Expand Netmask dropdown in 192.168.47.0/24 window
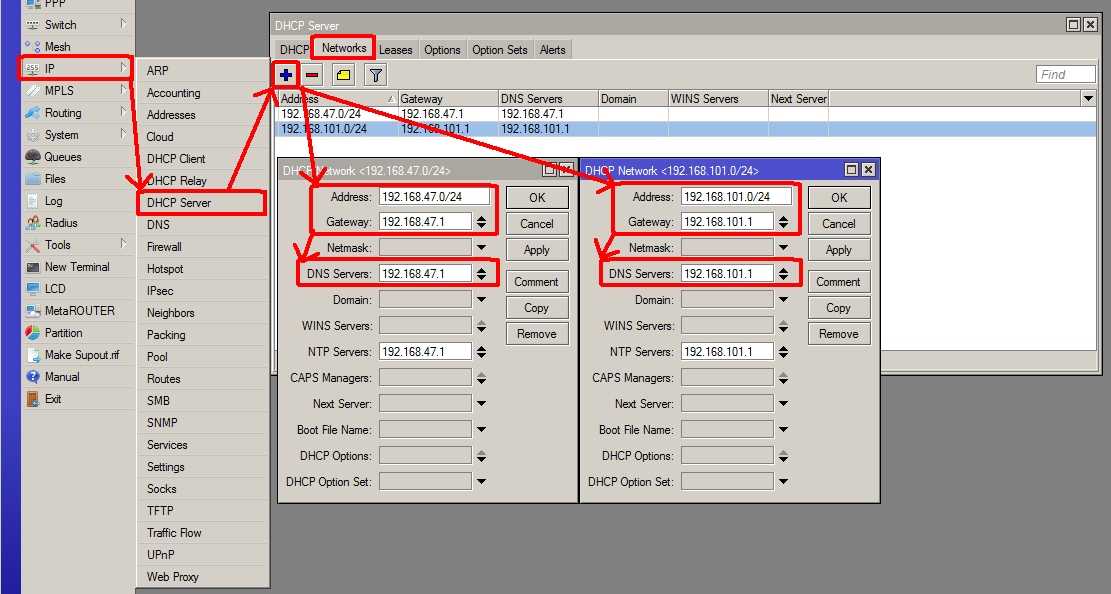Viewport: 1111px width, 594px height. pos(481,248)
